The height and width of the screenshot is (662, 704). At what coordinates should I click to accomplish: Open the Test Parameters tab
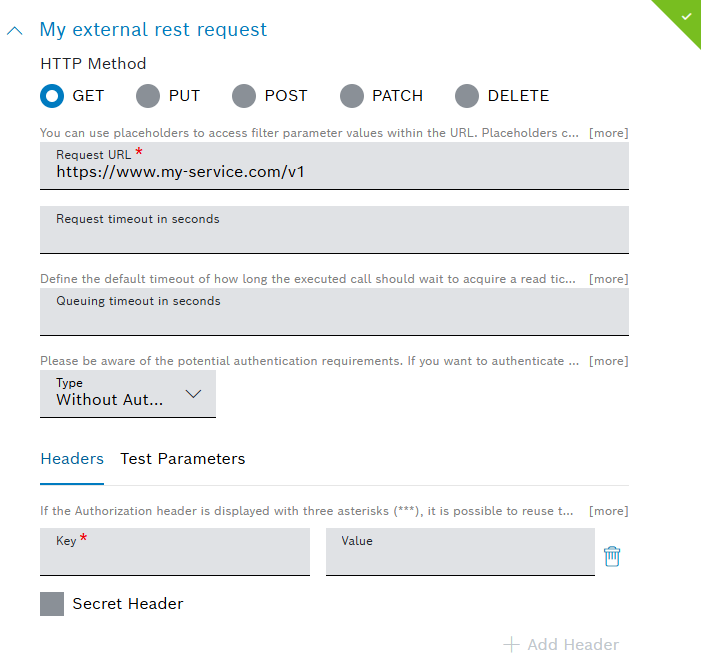(183, 459)
